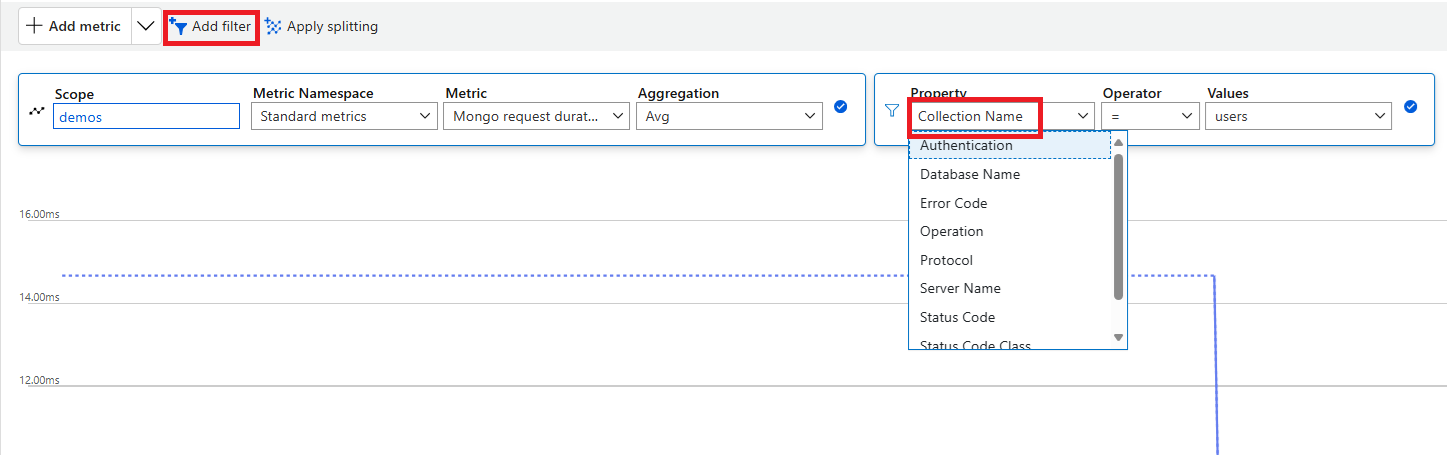Click the blue checkmark on the metric row
This screenshot has height=455, width=1447.
(x=841, y=107)
